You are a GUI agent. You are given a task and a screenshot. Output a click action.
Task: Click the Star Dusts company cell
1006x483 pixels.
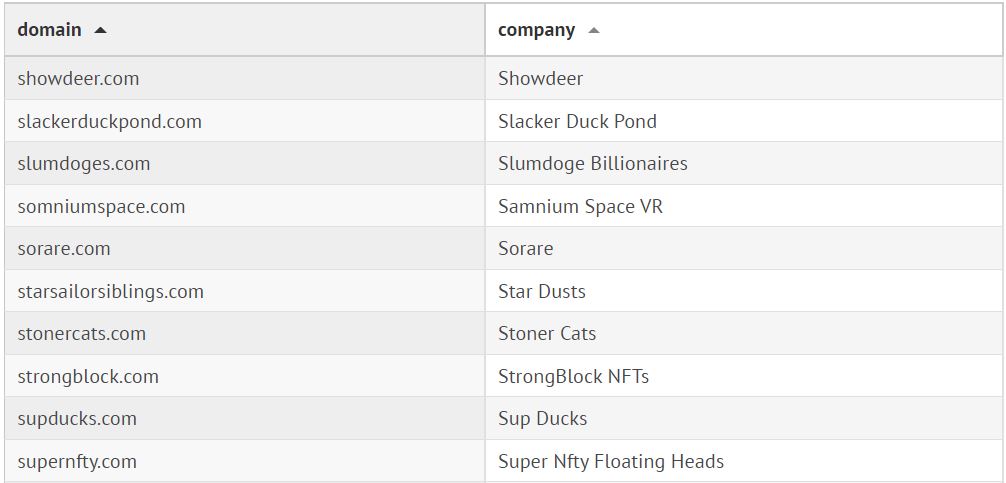pyautogui.click(x=541, y=291)
